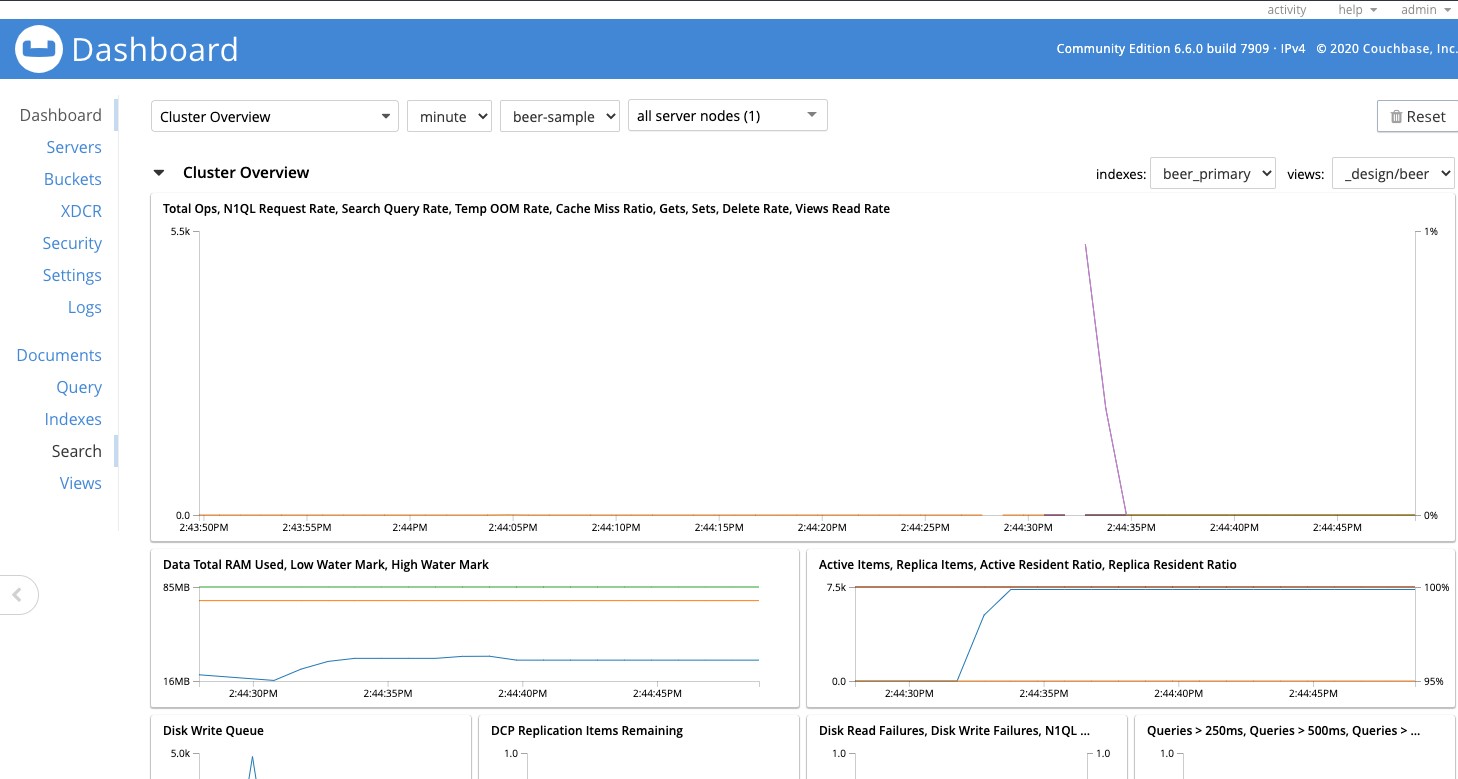Collapse the Cluster Overview section
The image size is (1458, 779).
159,172
